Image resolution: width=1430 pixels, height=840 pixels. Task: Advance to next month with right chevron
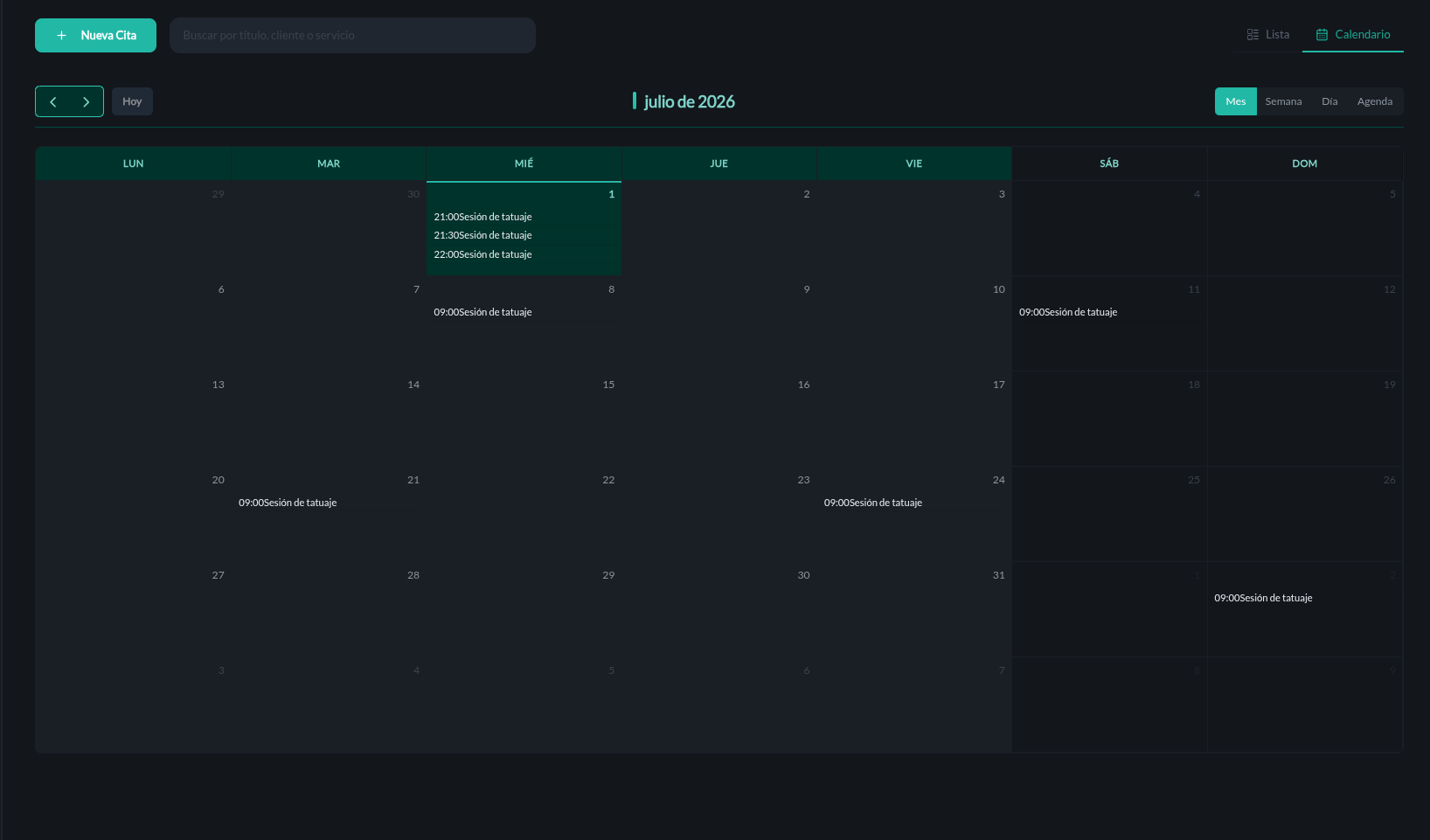click(86, 101)
